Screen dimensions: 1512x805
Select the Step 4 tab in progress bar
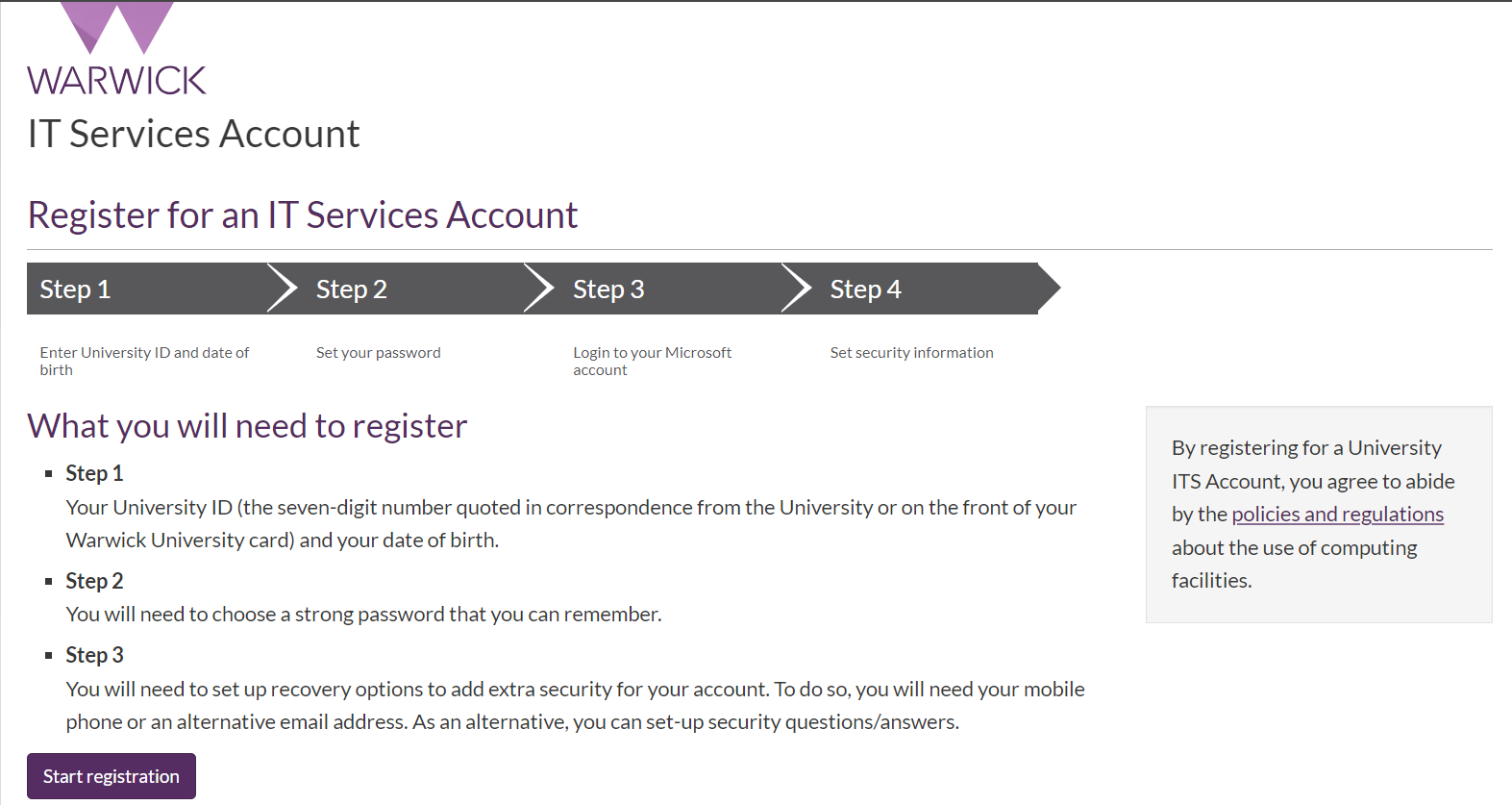point(865,289)
